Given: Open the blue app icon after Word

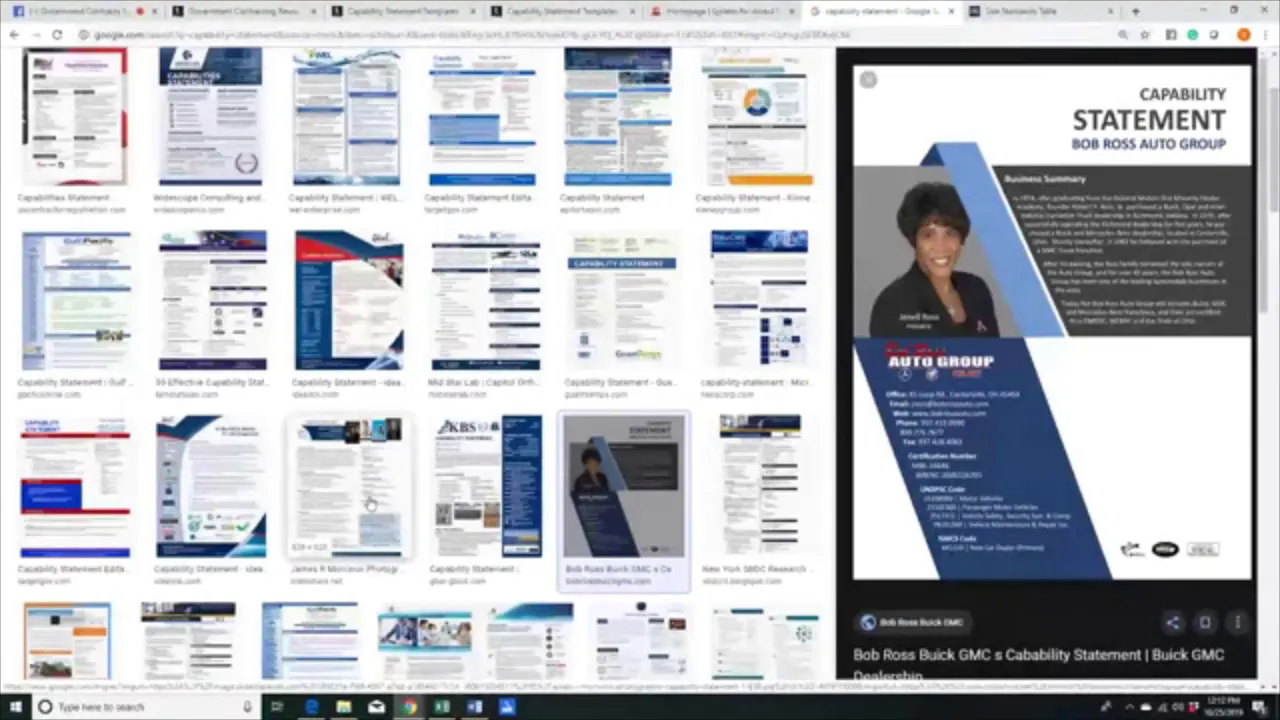Looking at the screenshot, I should point(507,707).
